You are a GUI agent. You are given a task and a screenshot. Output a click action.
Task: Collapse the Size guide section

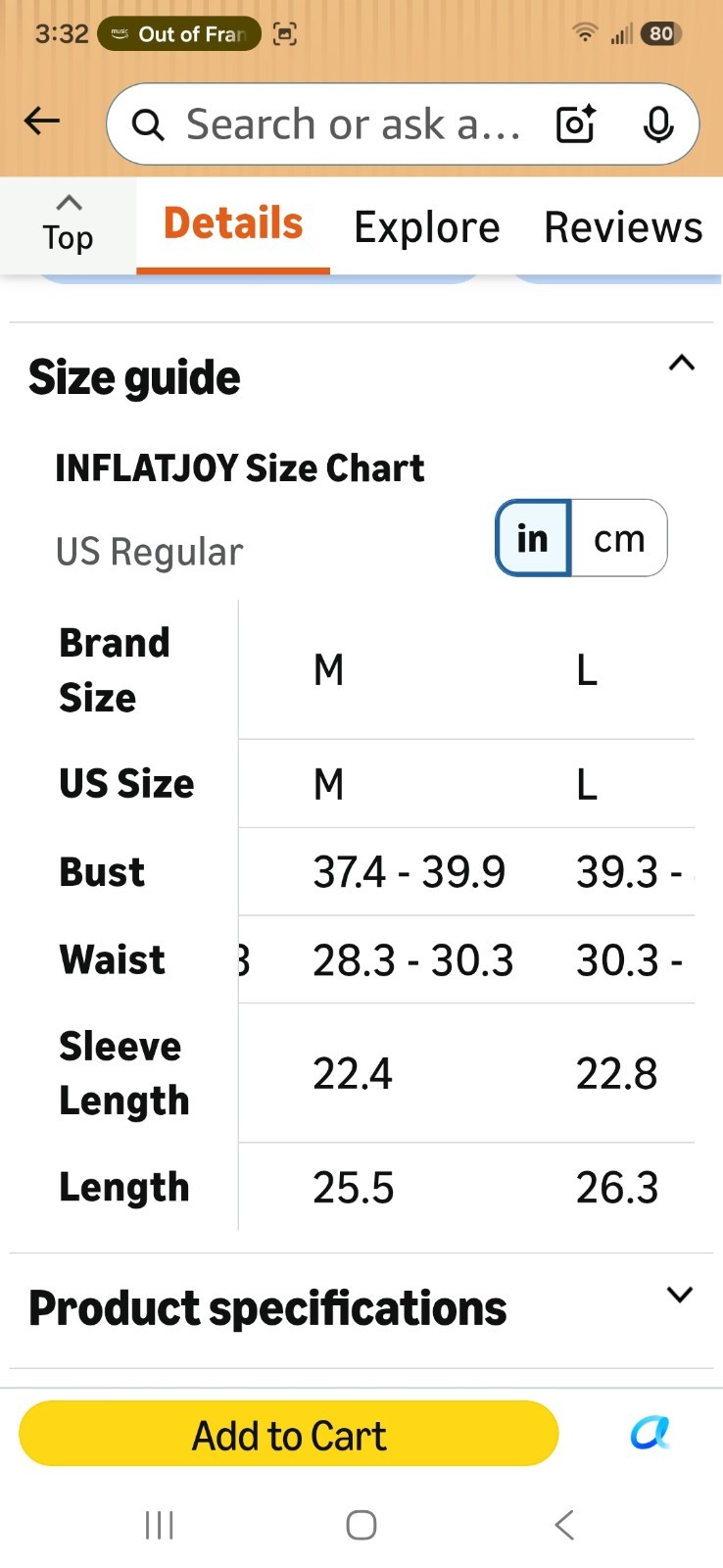pyautogui.click(x=682, y=364)
